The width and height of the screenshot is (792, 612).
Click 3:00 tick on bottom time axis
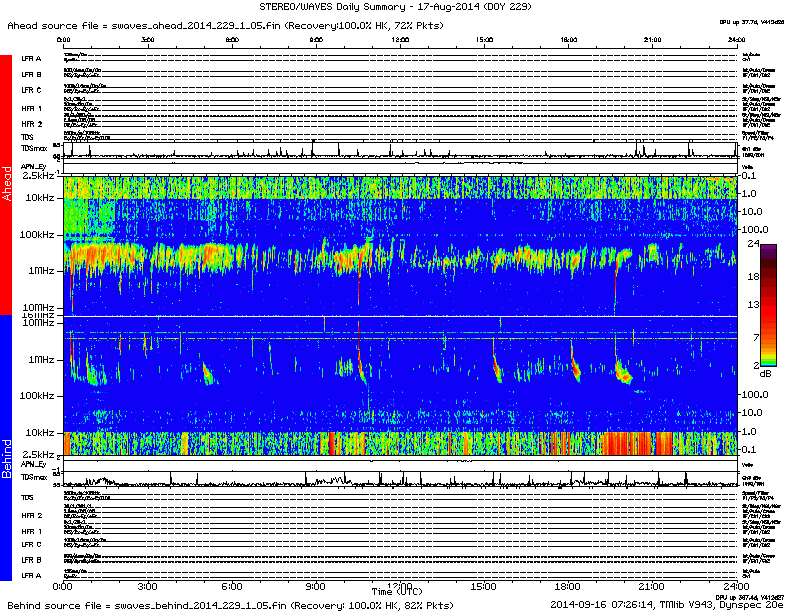pyautogui.click(x=147, y=587)
